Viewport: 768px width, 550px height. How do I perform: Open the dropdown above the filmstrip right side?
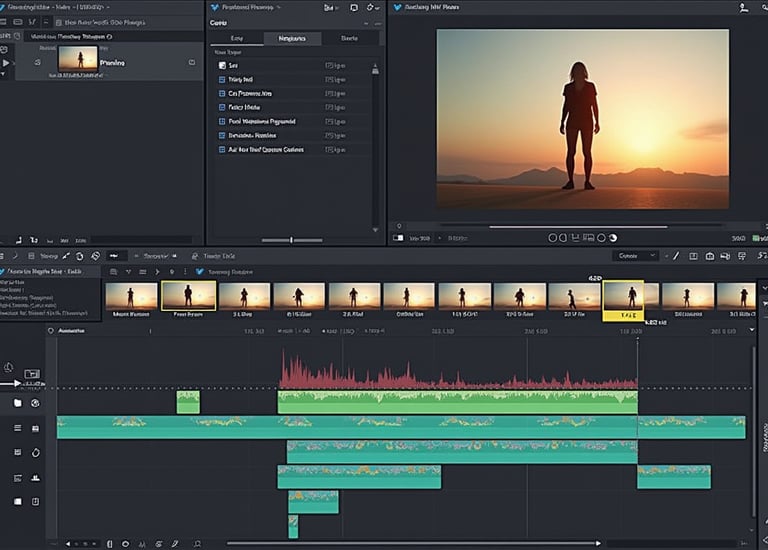(x=636, y=256)
